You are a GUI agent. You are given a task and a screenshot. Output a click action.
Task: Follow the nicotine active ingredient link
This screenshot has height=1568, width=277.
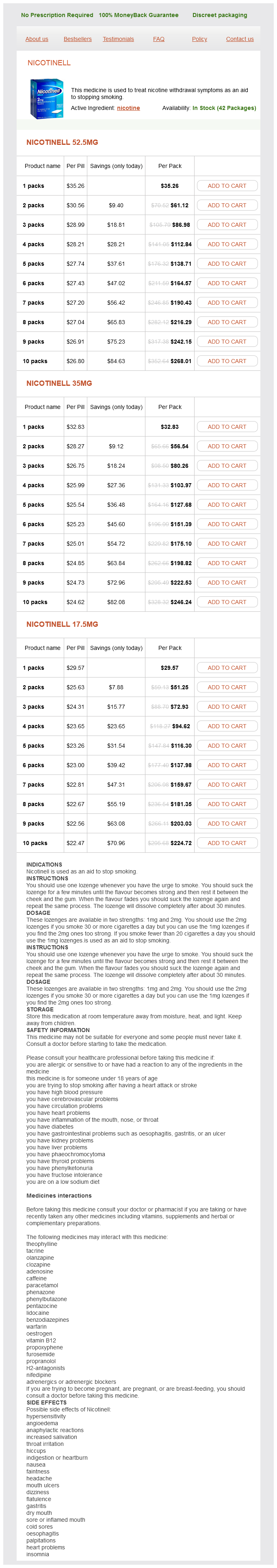point(128,108)
